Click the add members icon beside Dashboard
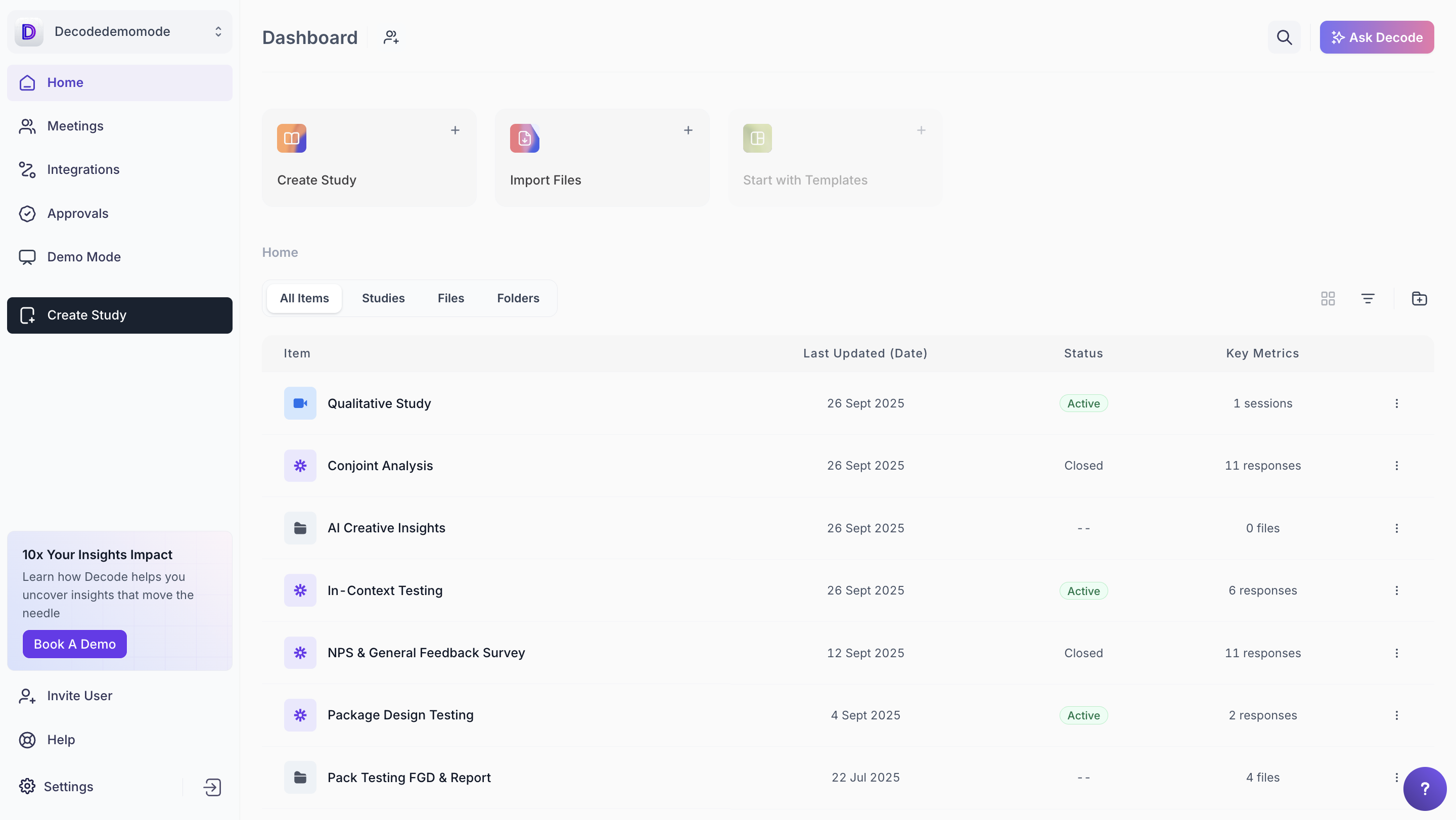1456x820 pixels. (x=391, y=37)
